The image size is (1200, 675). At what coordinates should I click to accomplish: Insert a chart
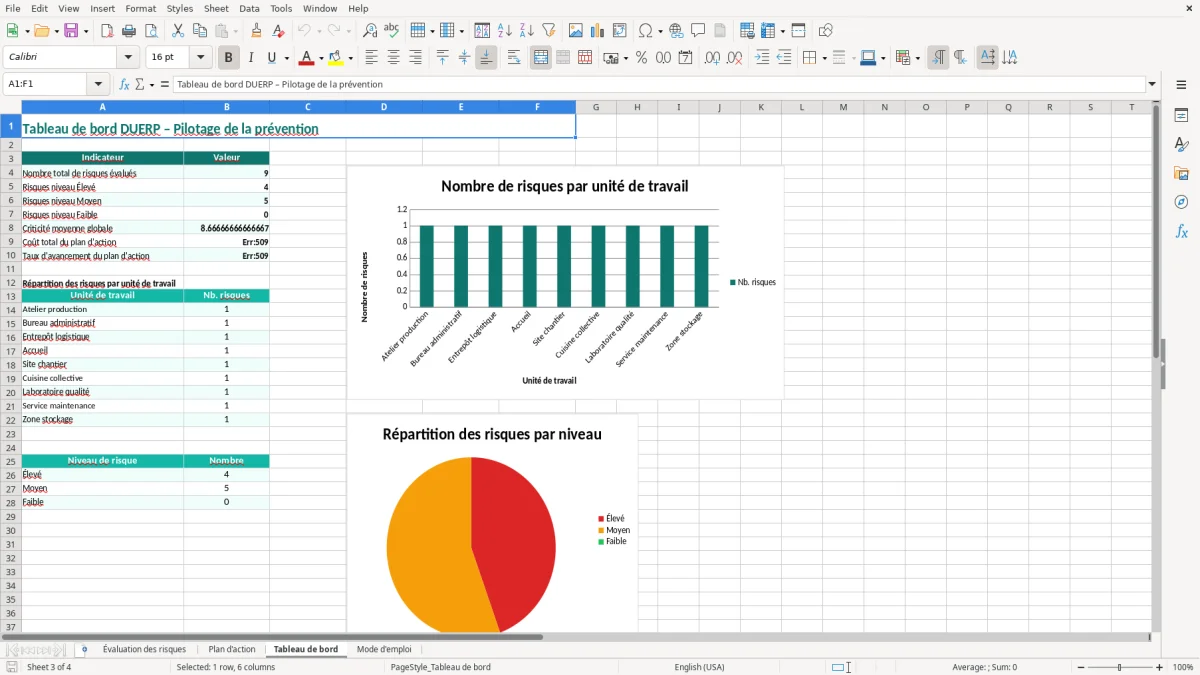pos(598,31)
